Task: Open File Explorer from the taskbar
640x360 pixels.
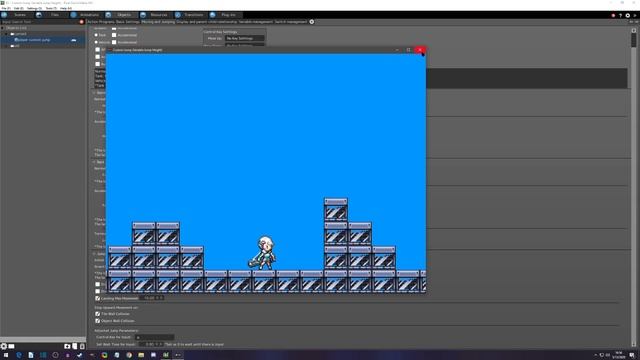Action: [141, 355]
